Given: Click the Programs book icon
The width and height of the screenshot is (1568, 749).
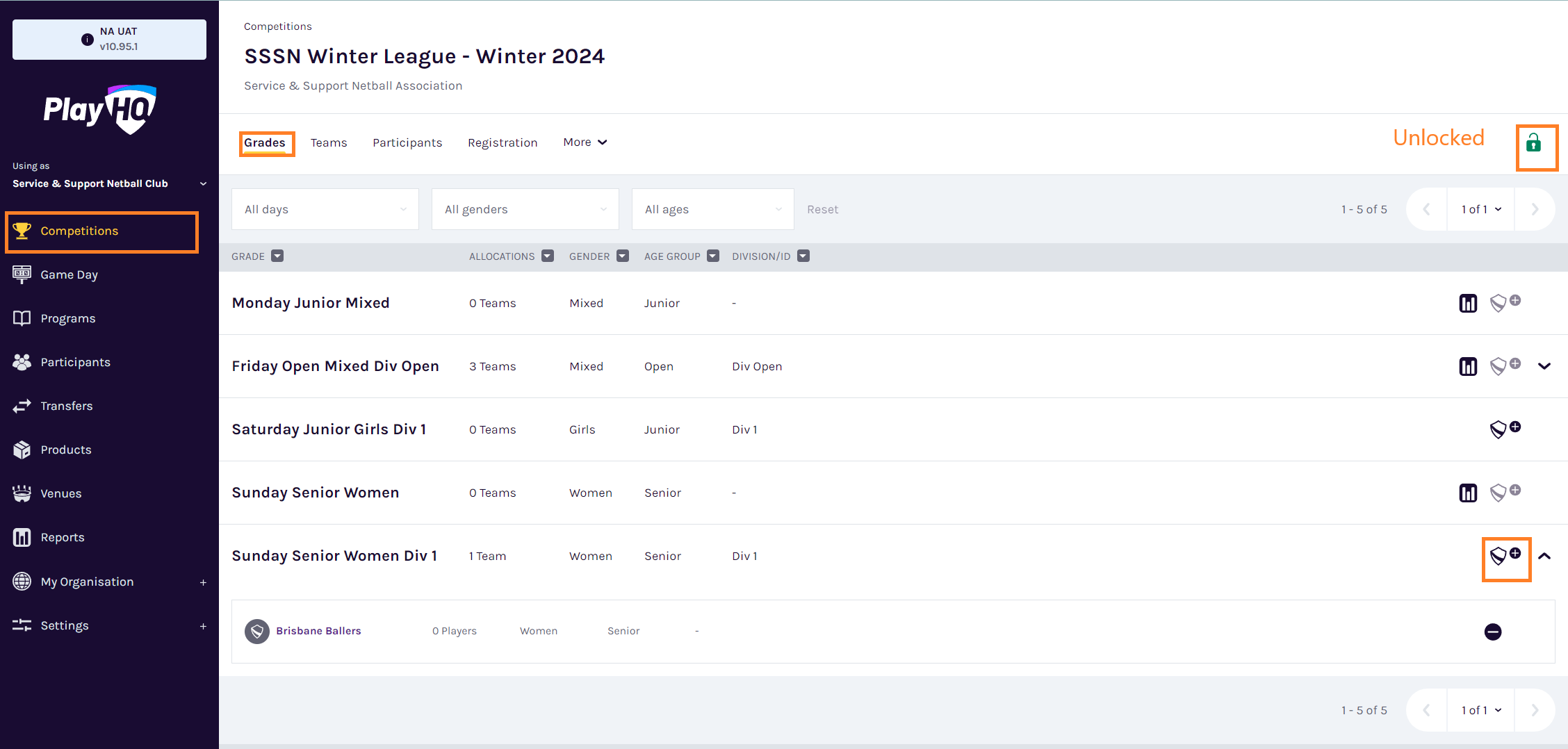Looking at the screenshot, I should [x=22, y=318].
